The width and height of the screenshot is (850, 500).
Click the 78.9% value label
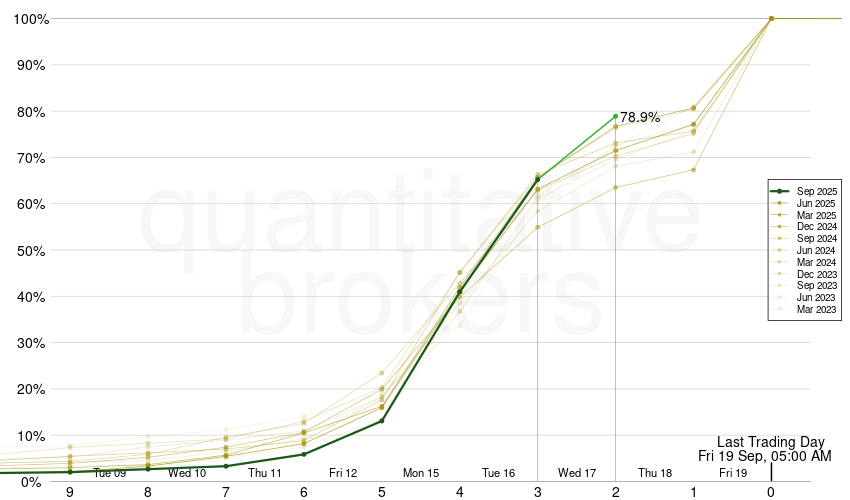tap(640, 118)
